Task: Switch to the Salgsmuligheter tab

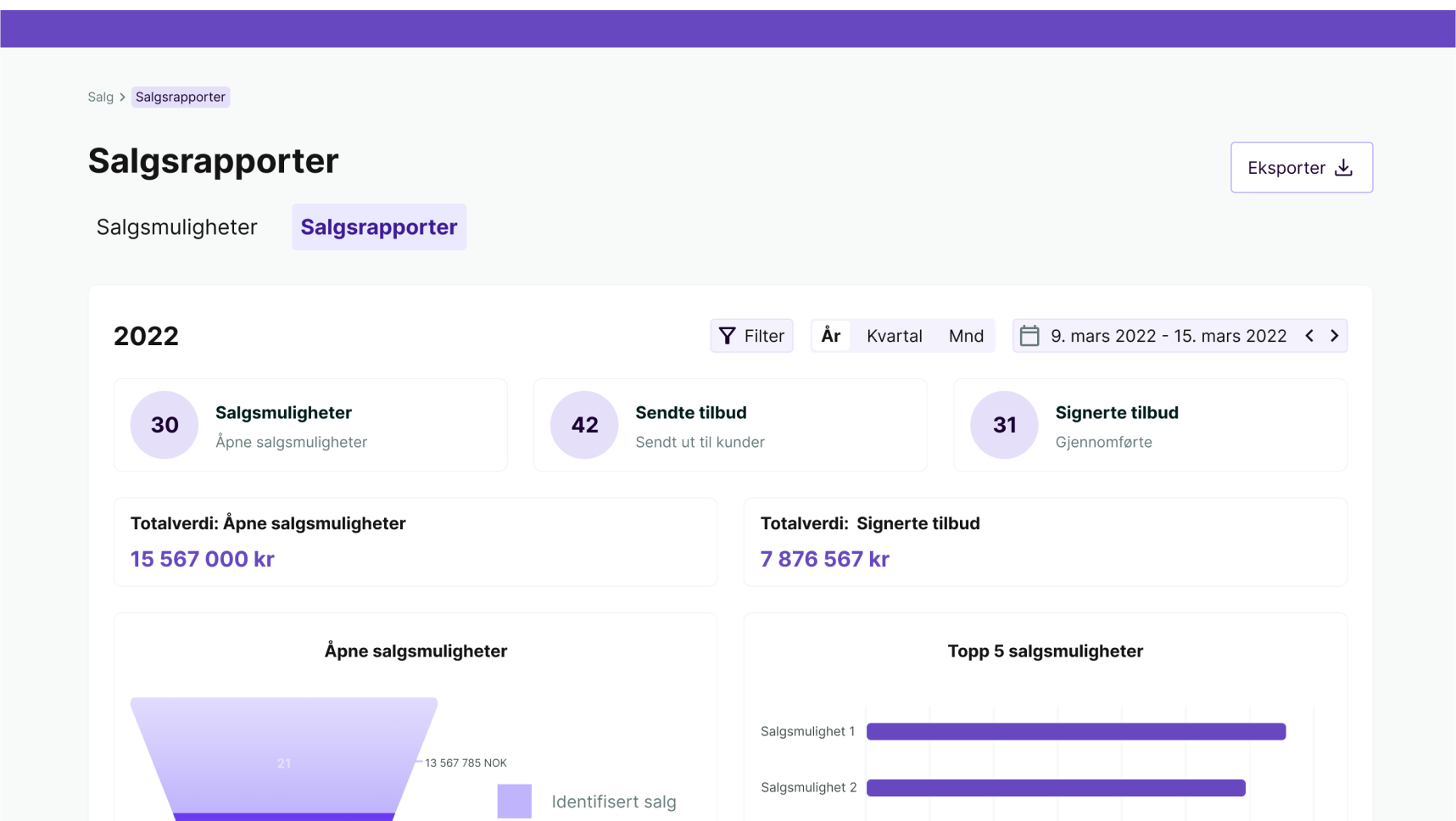Action: [x=176, y=226]
